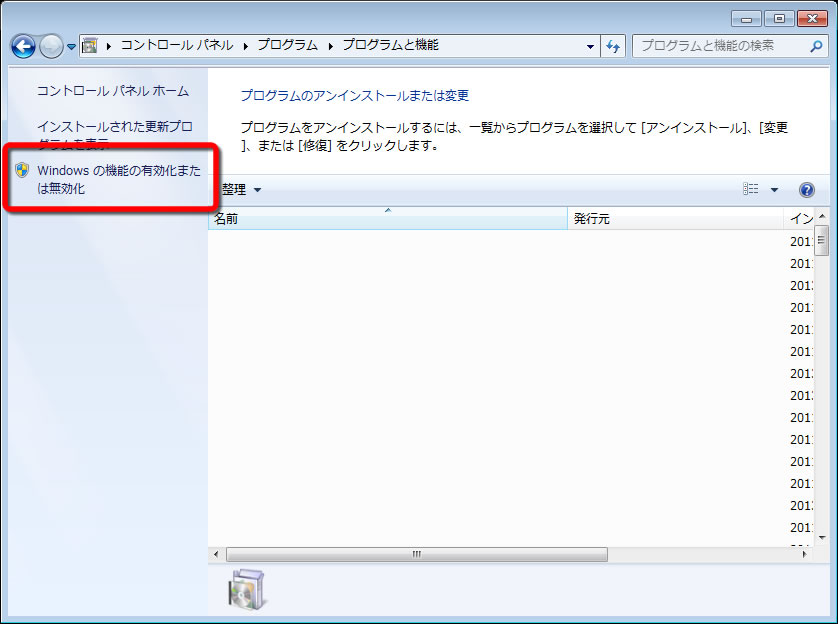Sort by 発行元 column header
This screenshot has width=838, height=624.
(x=675, y=219)
